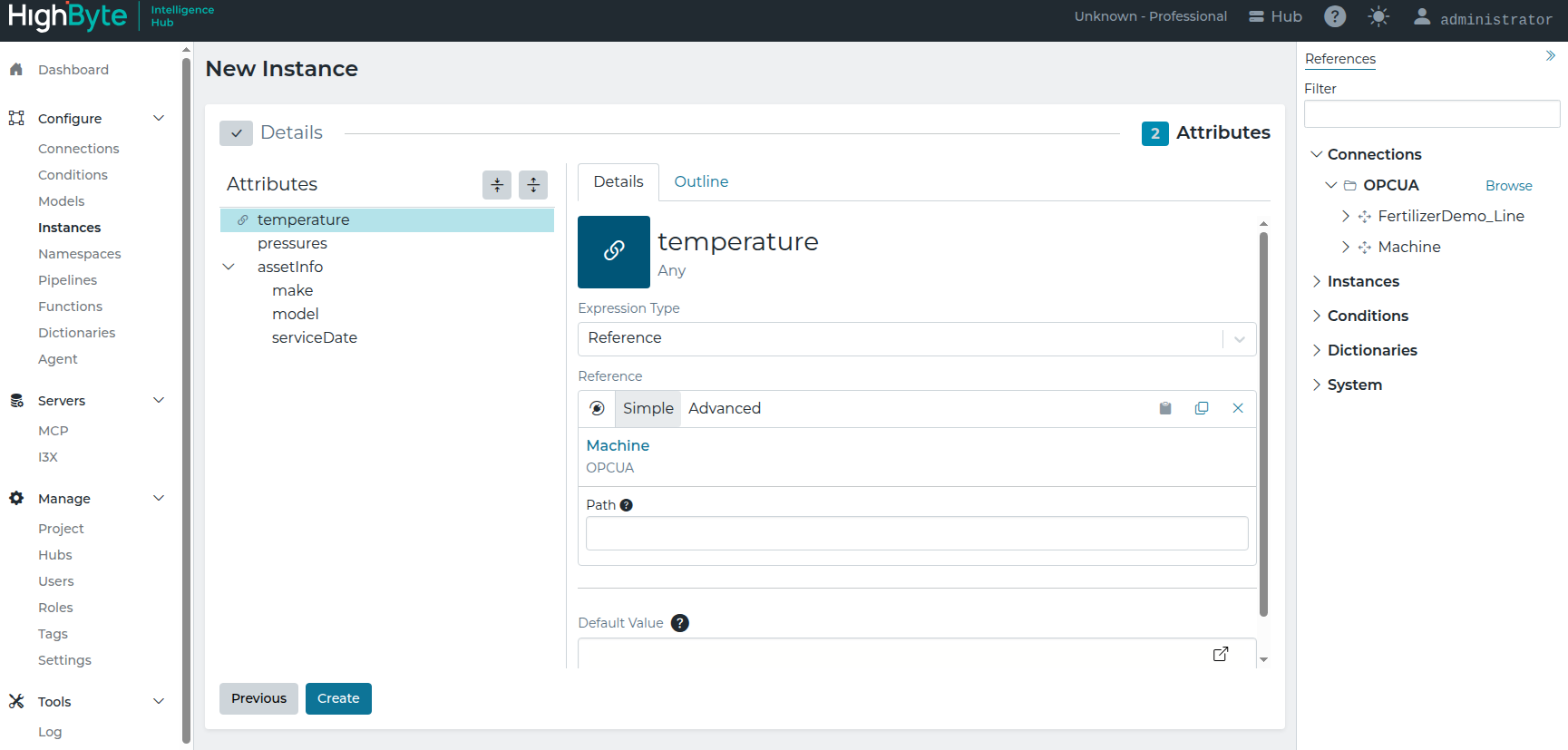Image resolution: width=1568 pixels, height=750 pixels.
Task: Open Settings in sidebar
Action: click(x=64, y=660)
